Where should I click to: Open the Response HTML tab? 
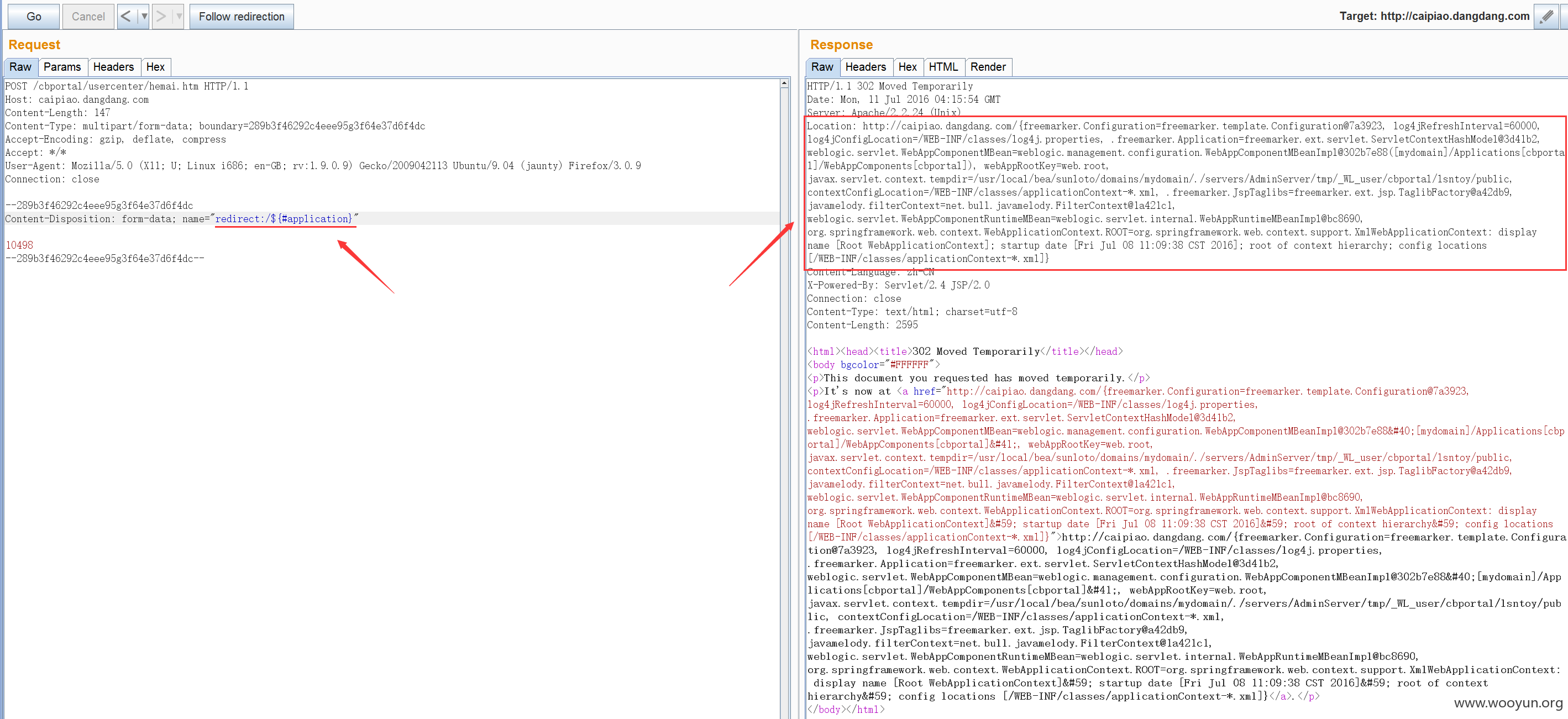943,67
